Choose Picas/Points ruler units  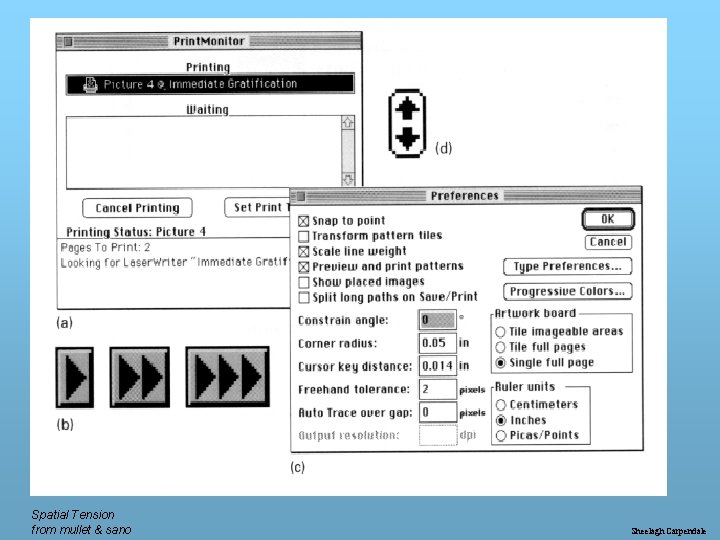point(501,435)
